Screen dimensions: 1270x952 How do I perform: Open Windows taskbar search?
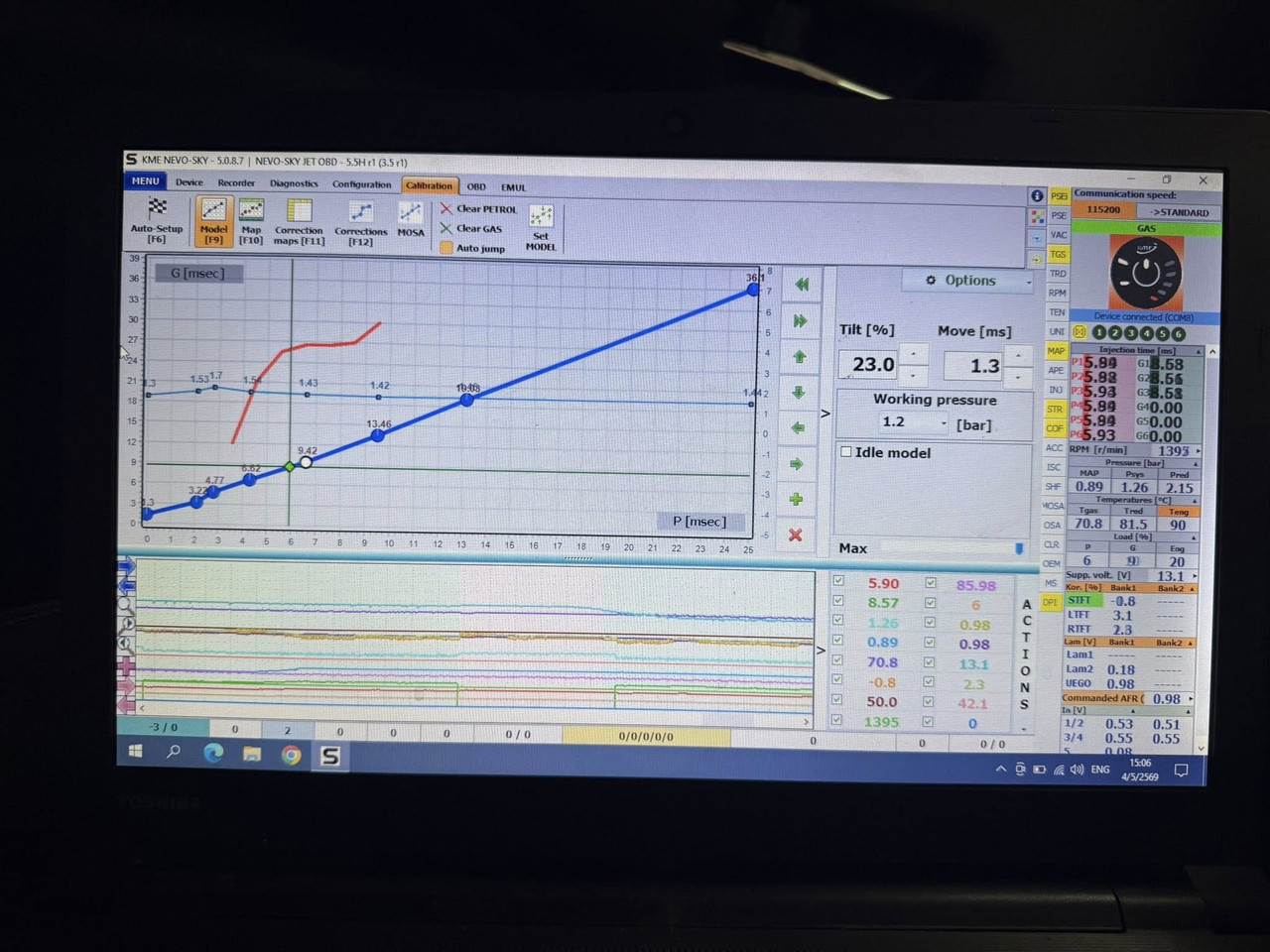[174, 753]
